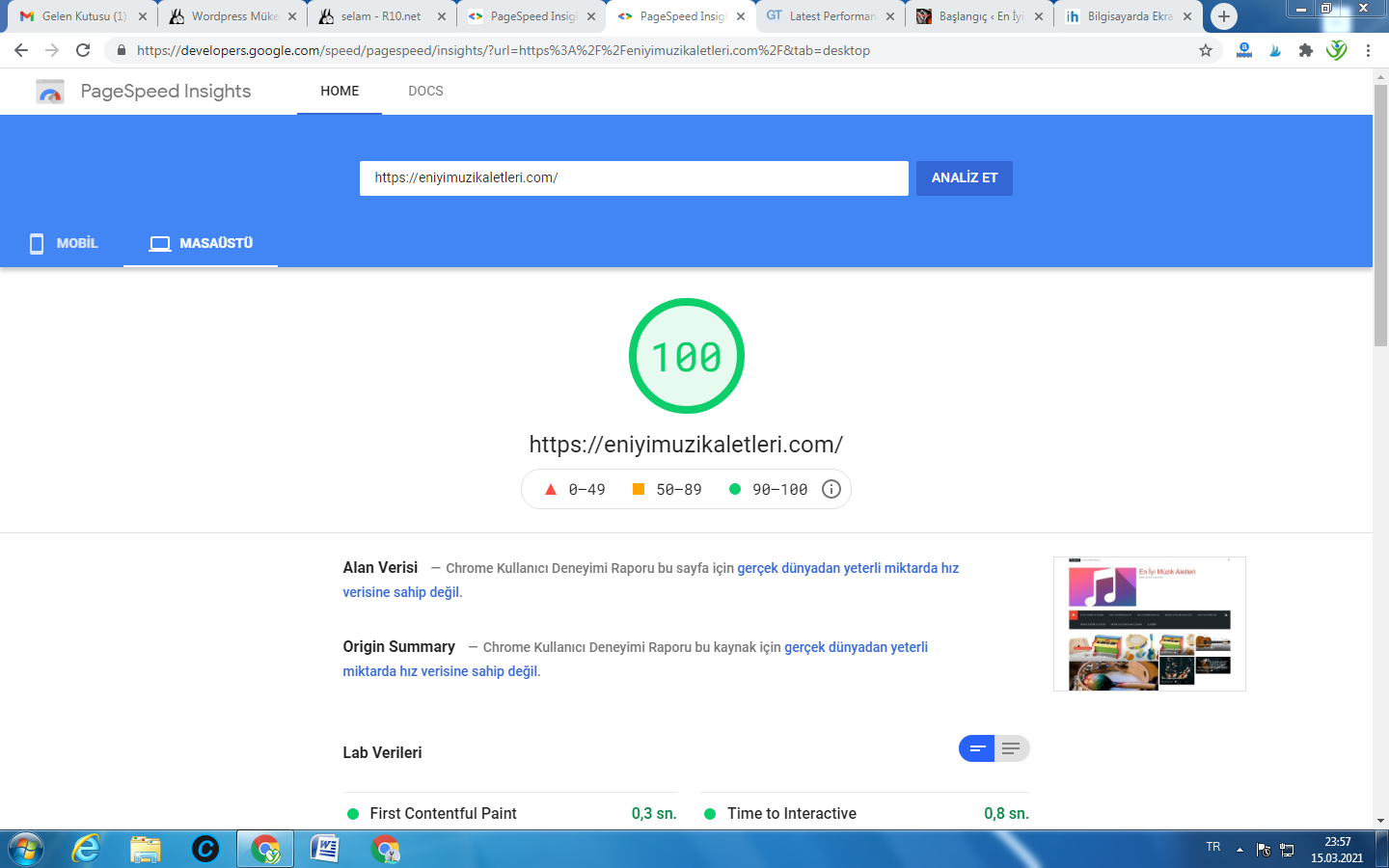Image resolution: width=1389 pixels, height=868 pixels.
Task: Open the black 'C' app in taskbar
Action: click(x=205, y=849)
